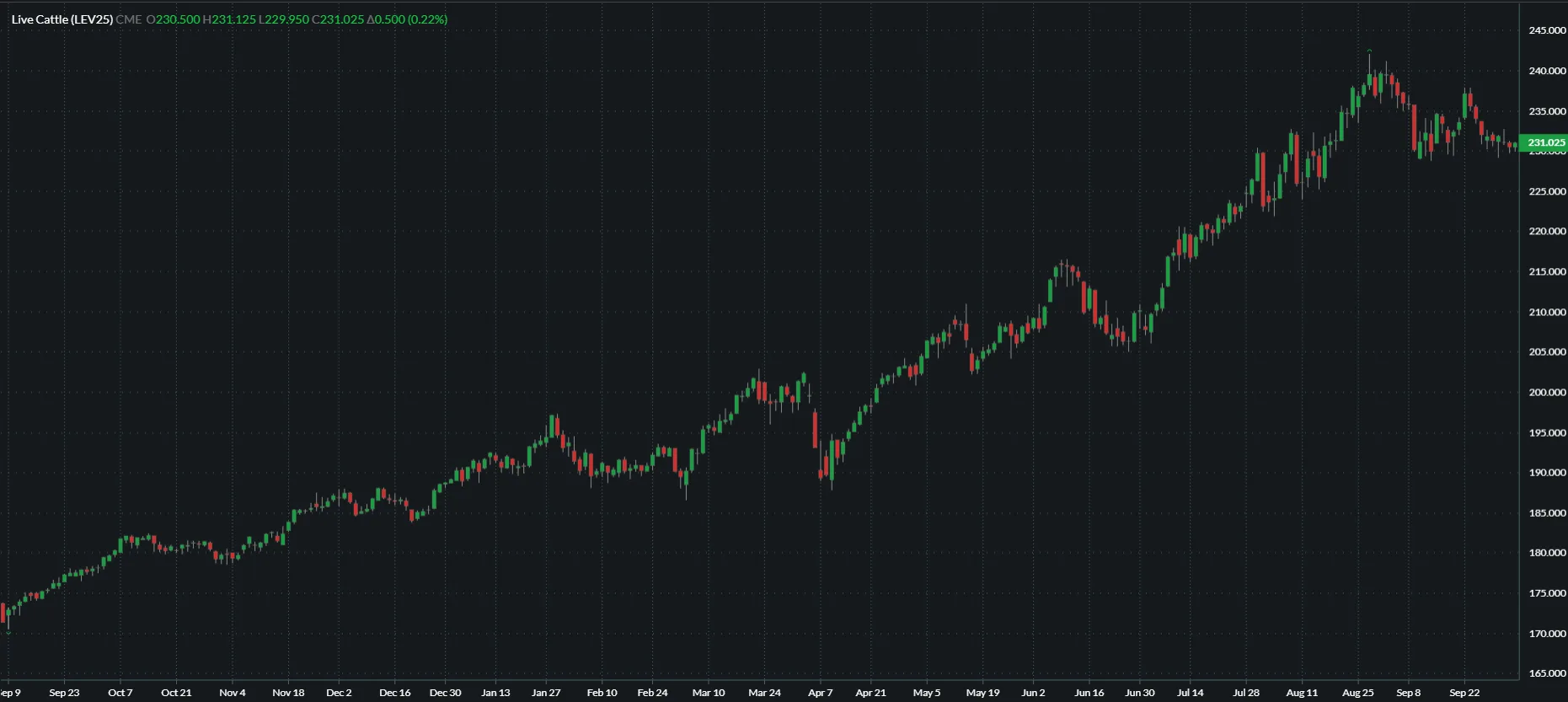The width and height of the screenshot is (1568, 702).
Task: Select the close price value C231.025
Action: 338,19
